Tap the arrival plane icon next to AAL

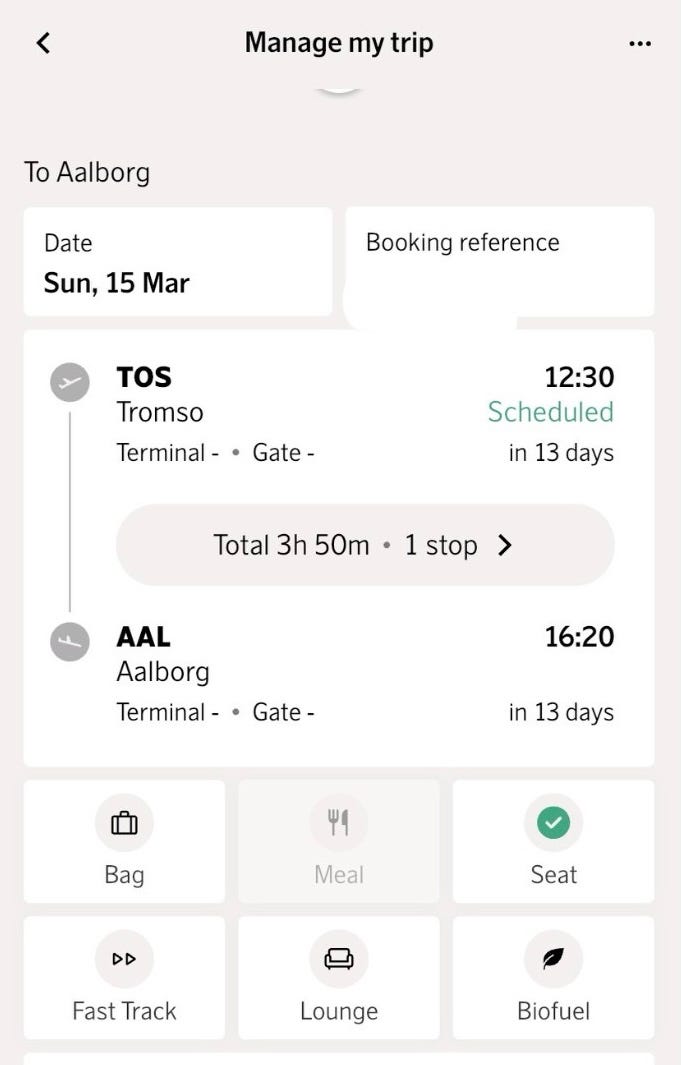click(70, 641)
